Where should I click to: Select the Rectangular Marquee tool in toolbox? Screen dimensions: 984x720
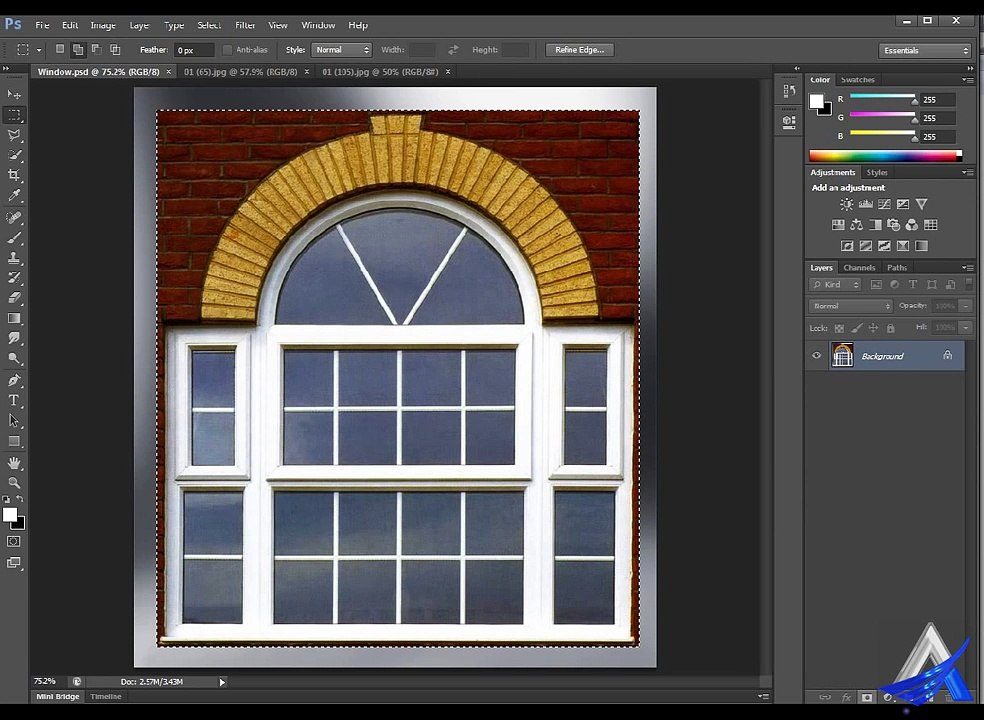(x=14, y=115)
